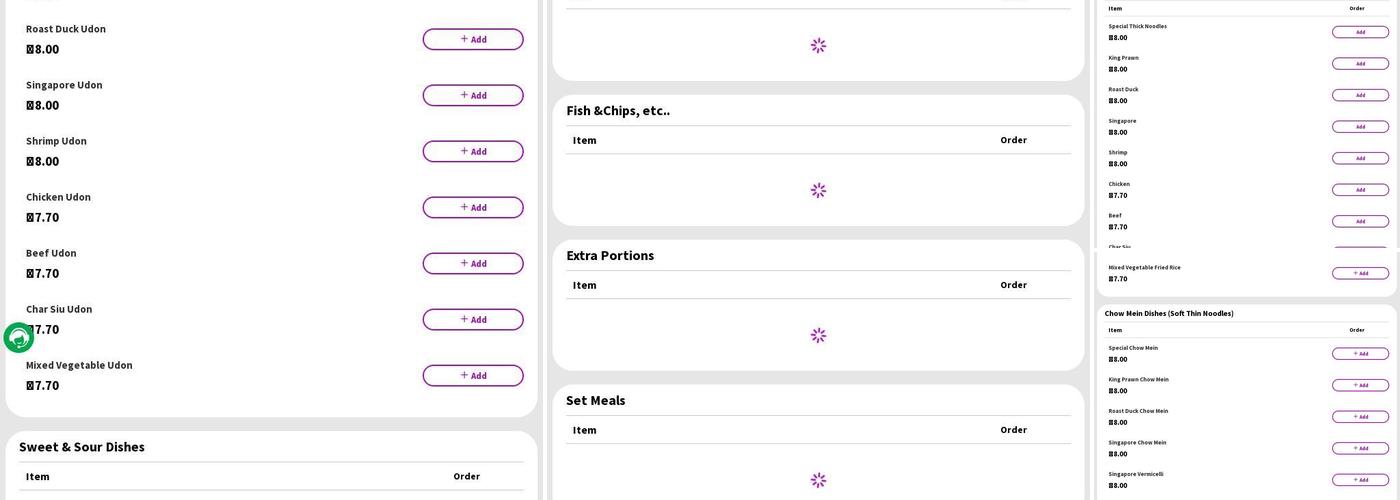The width and height of the screenshot is (1400, 500).
Task: Click the Set Meals section heading
Action: [595, 400]
